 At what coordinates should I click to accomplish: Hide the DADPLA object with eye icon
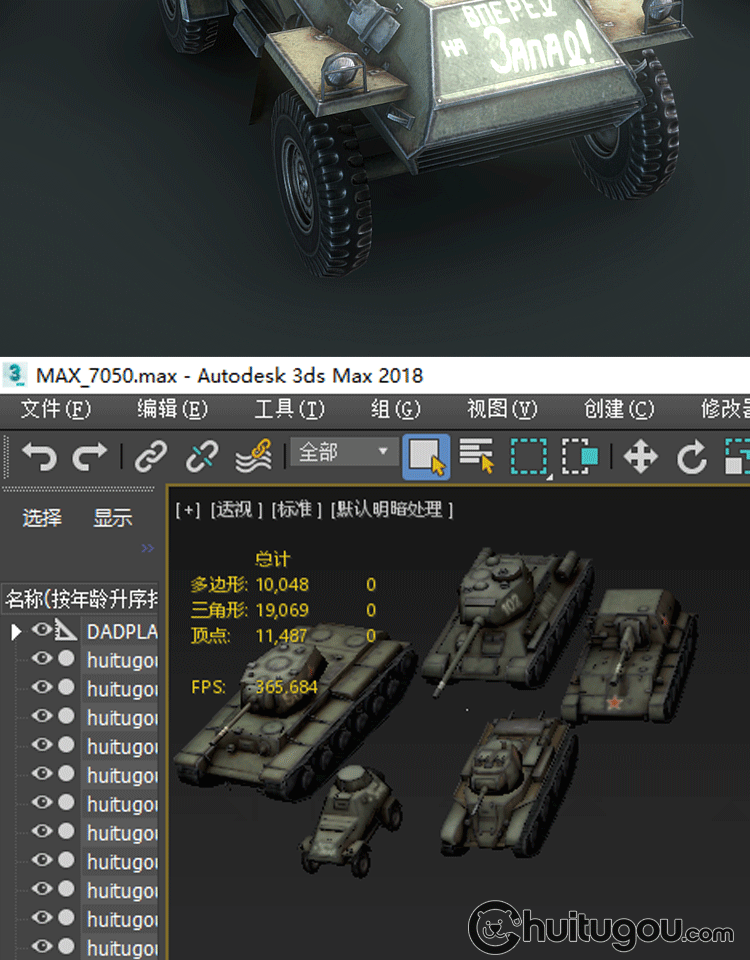point(42,630)
